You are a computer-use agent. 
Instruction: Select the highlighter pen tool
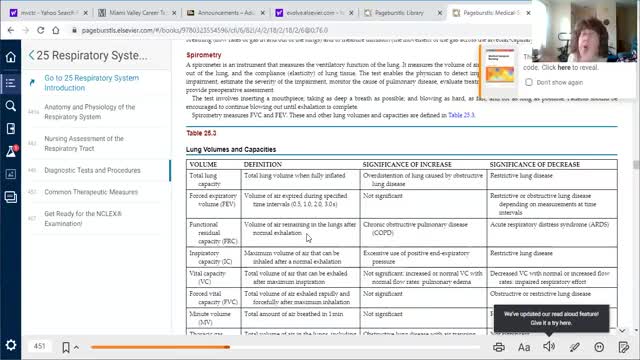coord(574,347)
